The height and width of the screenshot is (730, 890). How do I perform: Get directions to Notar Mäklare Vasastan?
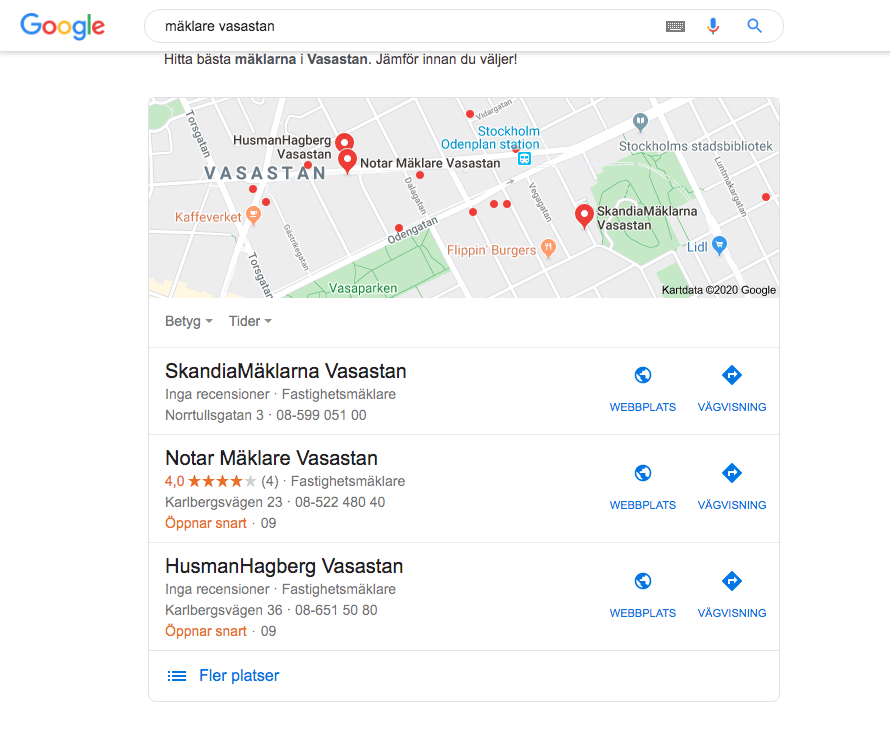tap(732, 473)
